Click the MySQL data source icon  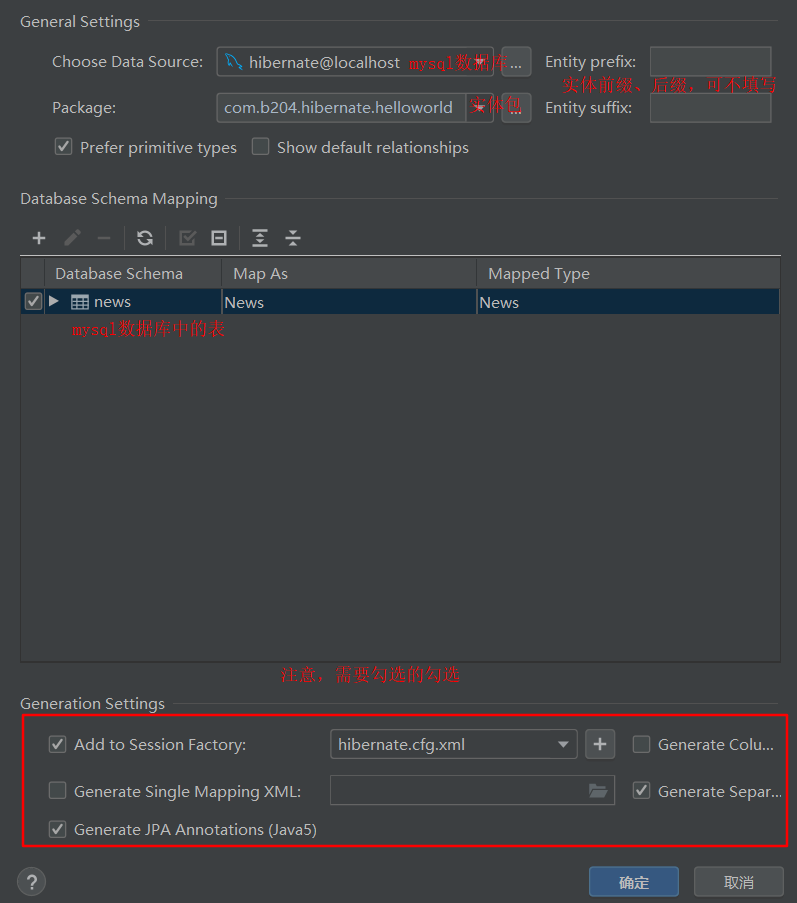(233, 61)
